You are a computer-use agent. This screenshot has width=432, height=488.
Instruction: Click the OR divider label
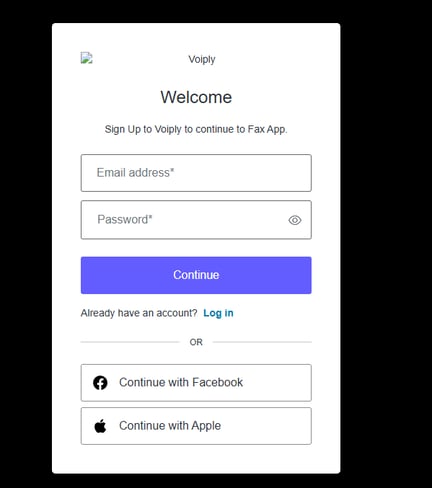(x=196, y=342)
